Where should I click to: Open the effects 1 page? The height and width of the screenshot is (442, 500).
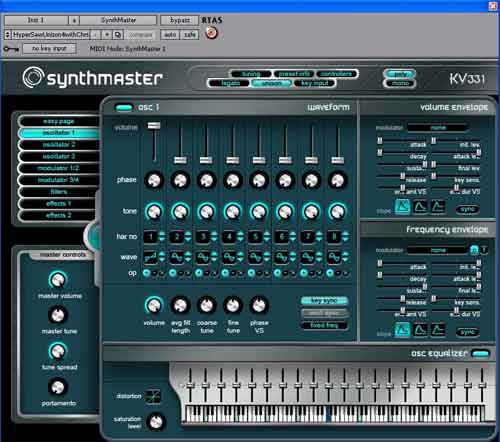(59, 203)
